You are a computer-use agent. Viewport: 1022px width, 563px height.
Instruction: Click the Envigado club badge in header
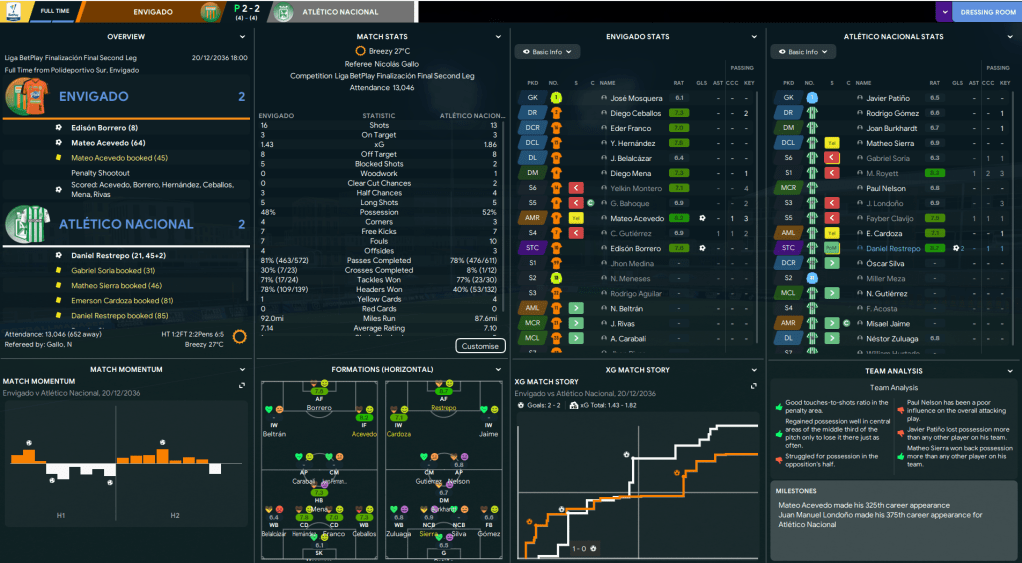click(211, 12)
